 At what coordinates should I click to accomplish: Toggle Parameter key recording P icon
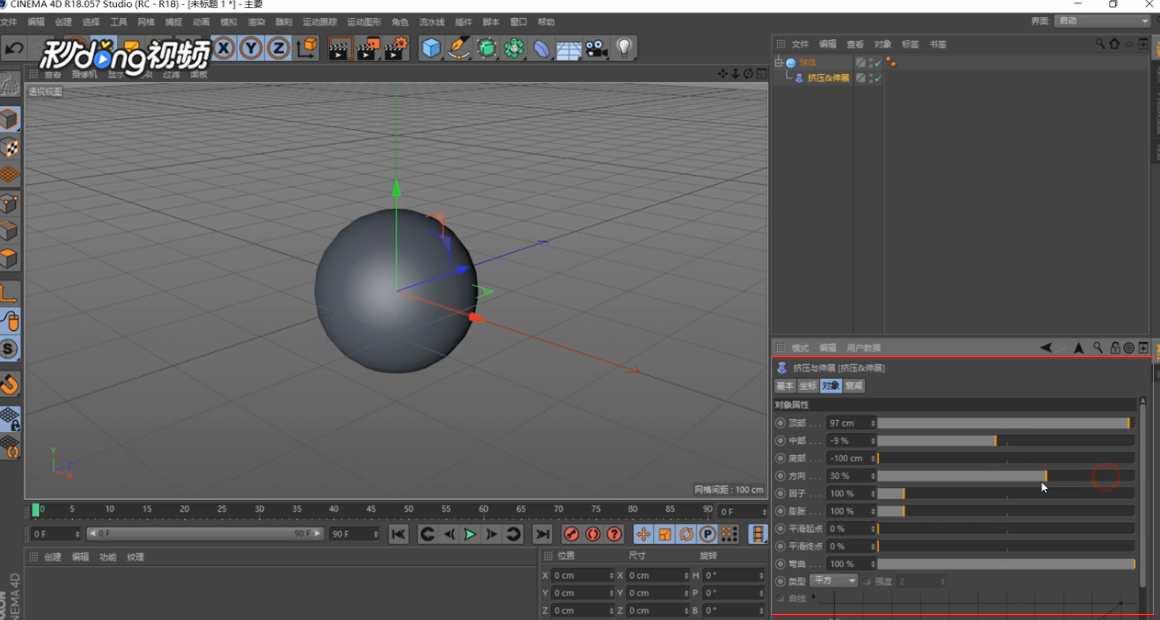(x=707, y=534)
